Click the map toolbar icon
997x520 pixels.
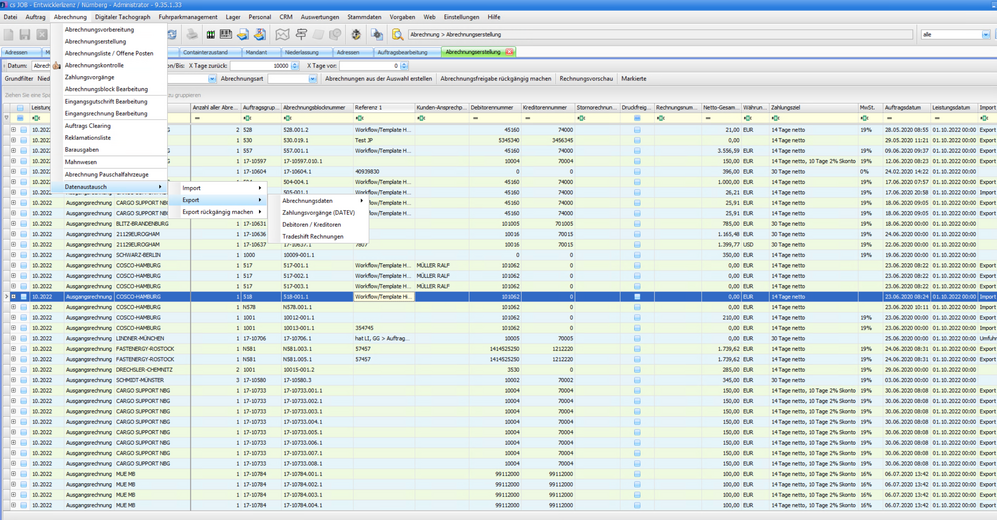[282, 34]
